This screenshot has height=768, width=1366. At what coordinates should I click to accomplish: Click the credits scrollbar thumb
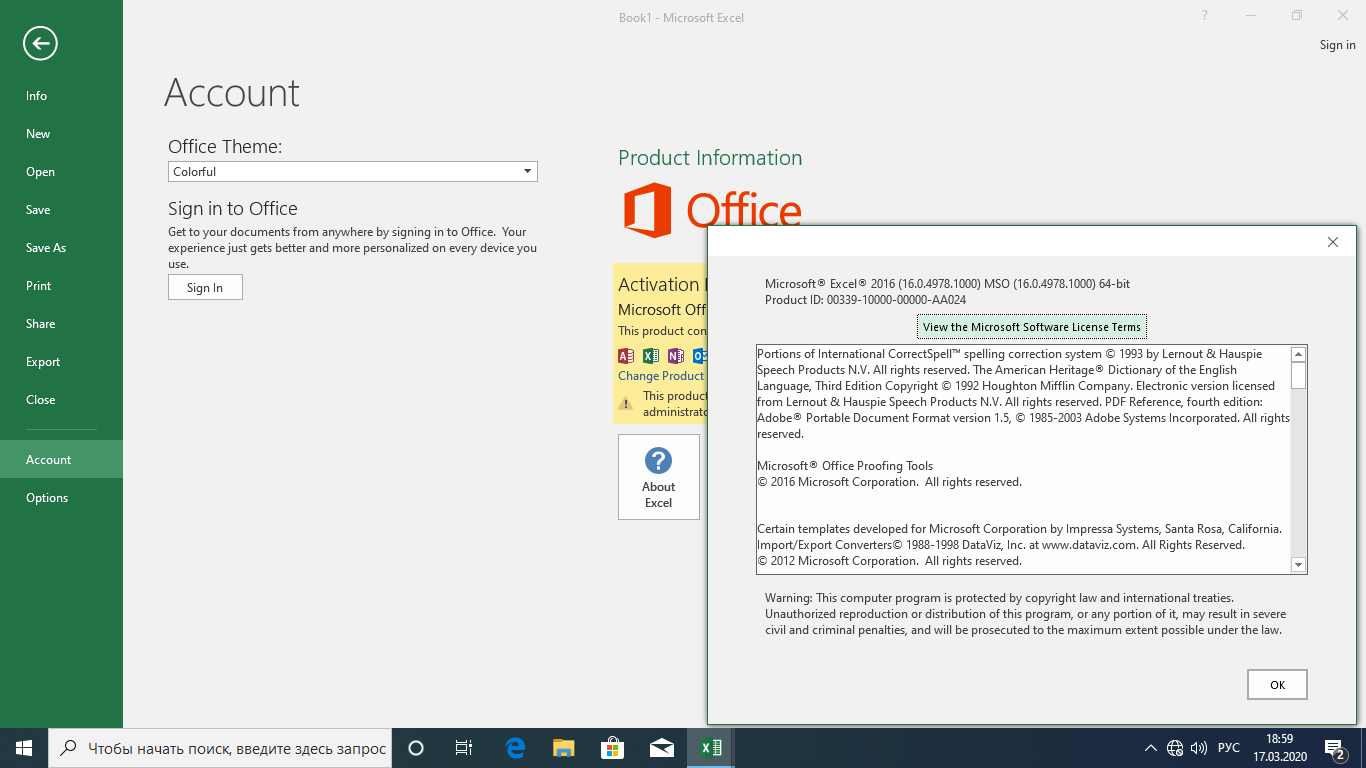(x=1298, y=376)
